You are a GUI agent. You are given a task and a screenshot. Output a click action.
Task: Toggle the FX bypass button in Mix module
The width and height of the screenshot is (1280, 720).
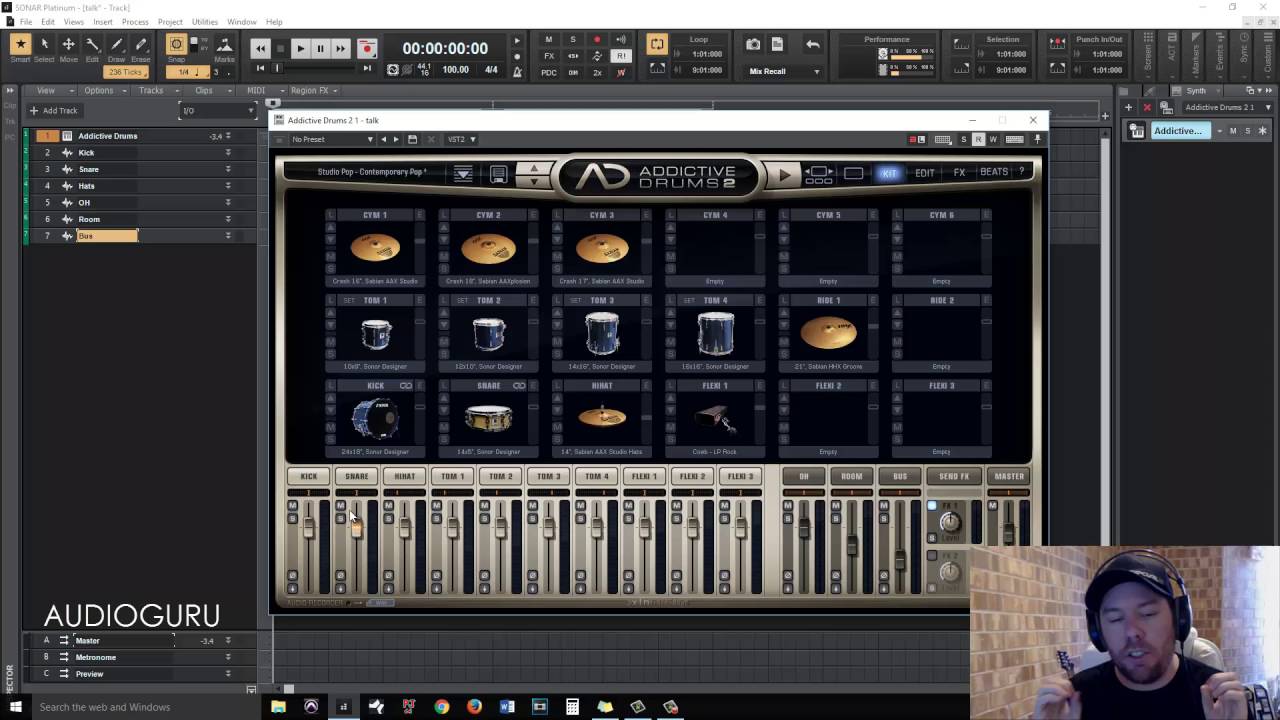548,56
